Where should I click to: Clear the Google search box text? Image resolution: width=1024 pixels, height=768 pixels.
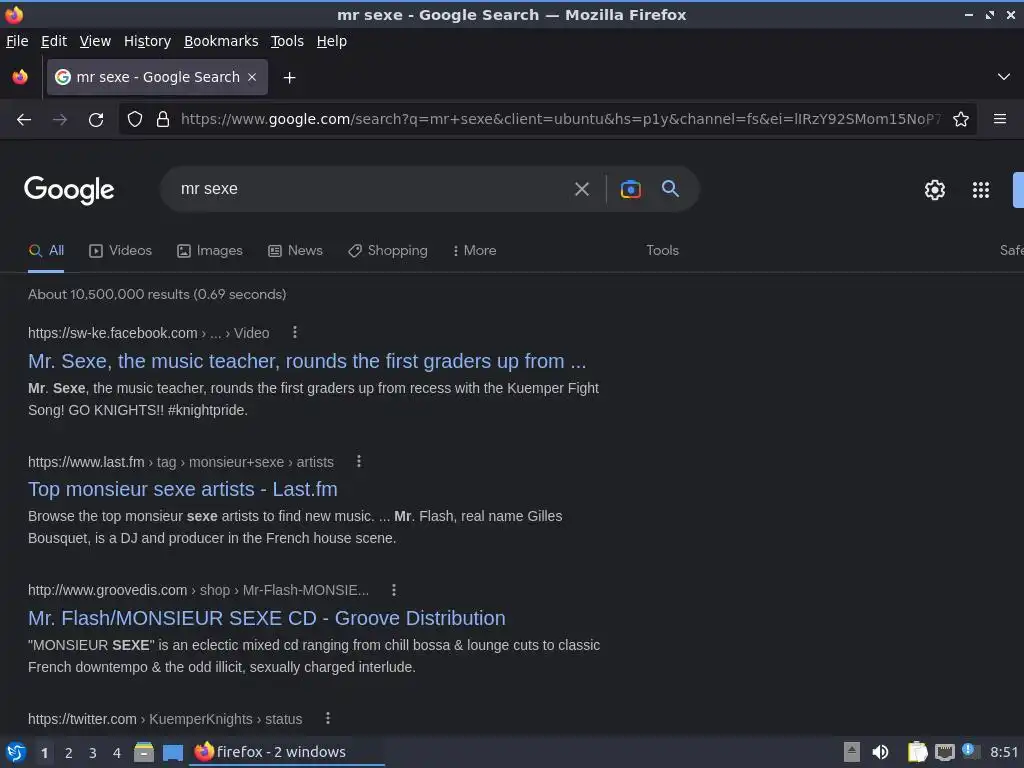point(581,189)
